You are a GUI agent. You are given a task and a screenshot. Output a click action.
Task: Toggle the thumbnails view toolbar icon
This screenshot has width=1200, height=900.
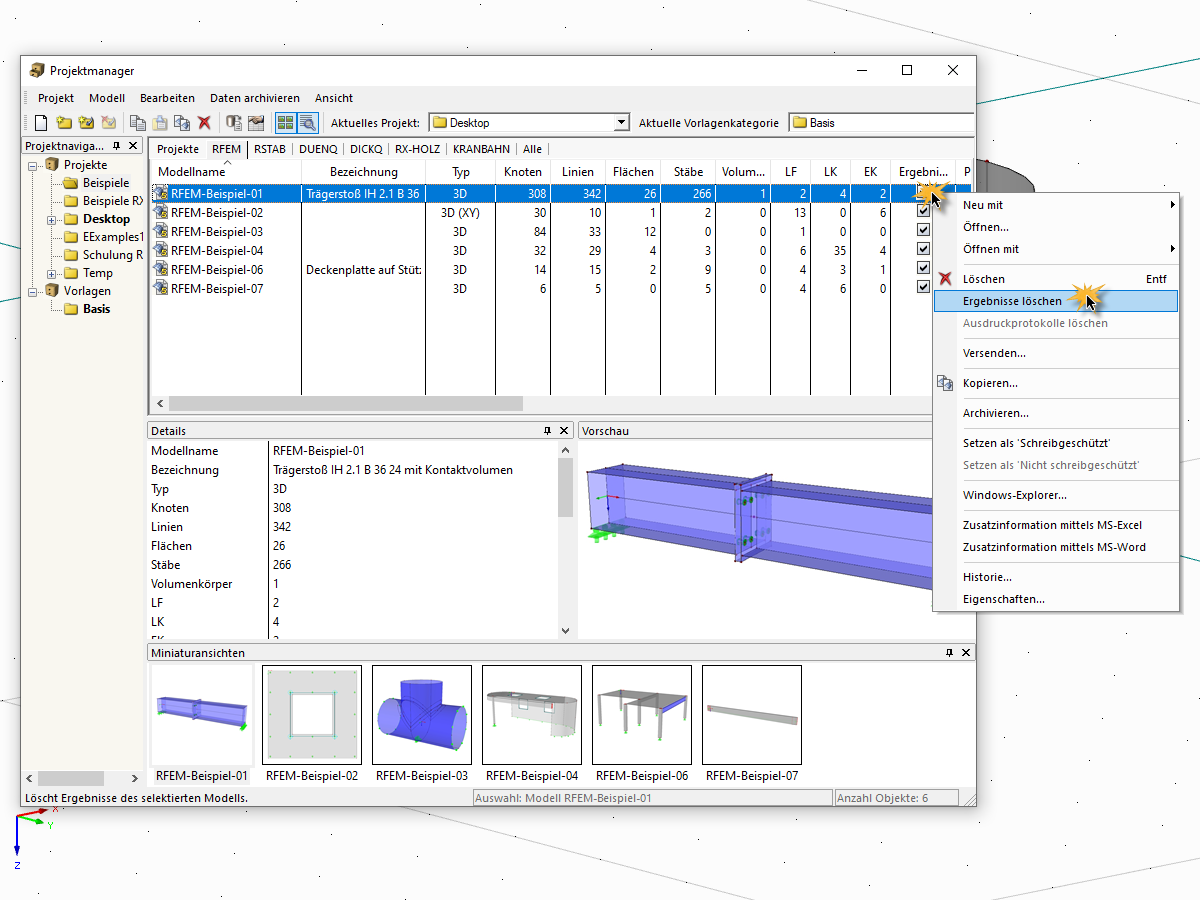286,123
